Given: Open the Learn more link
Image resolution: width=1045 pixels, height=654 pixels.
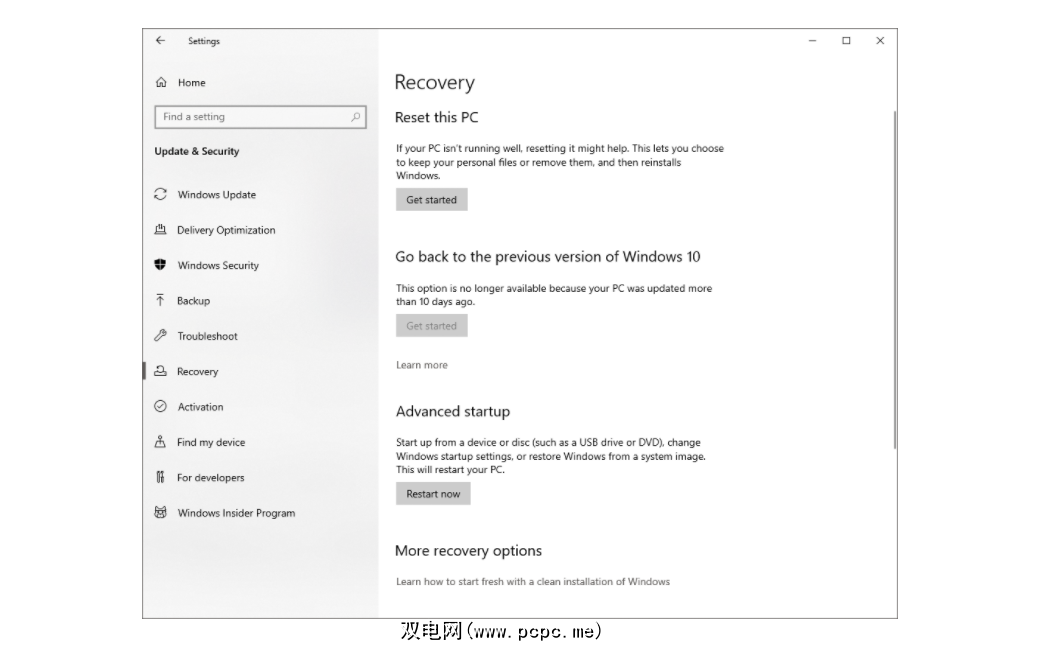Looking at the screenshot, I should click(x=421, y=365).
